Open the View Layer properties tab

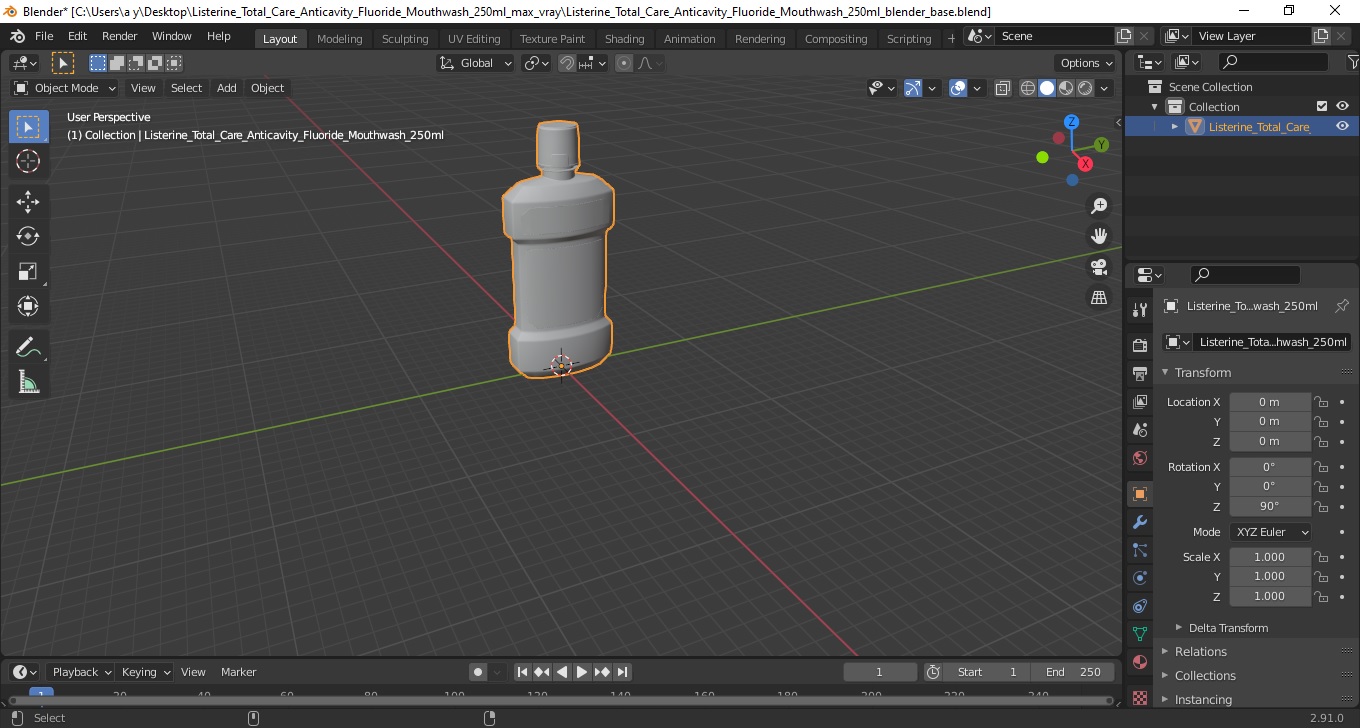pyautogui.click(x=1139, y=401)
